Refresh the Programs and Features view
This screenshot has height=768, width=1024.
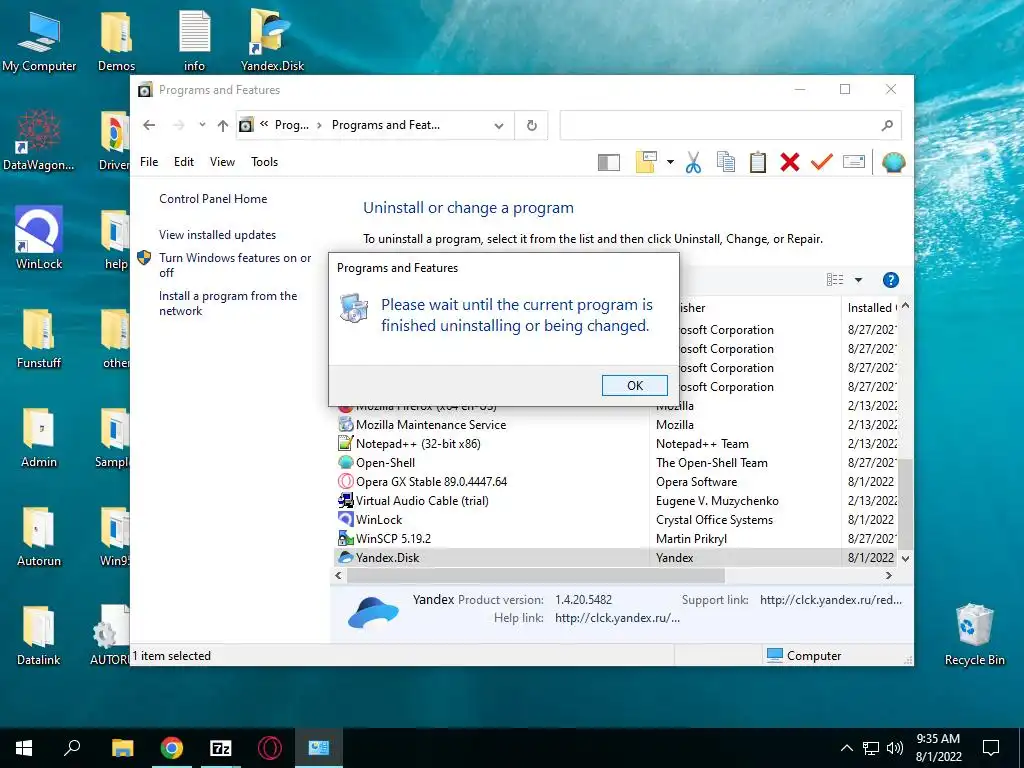[532, 125]
